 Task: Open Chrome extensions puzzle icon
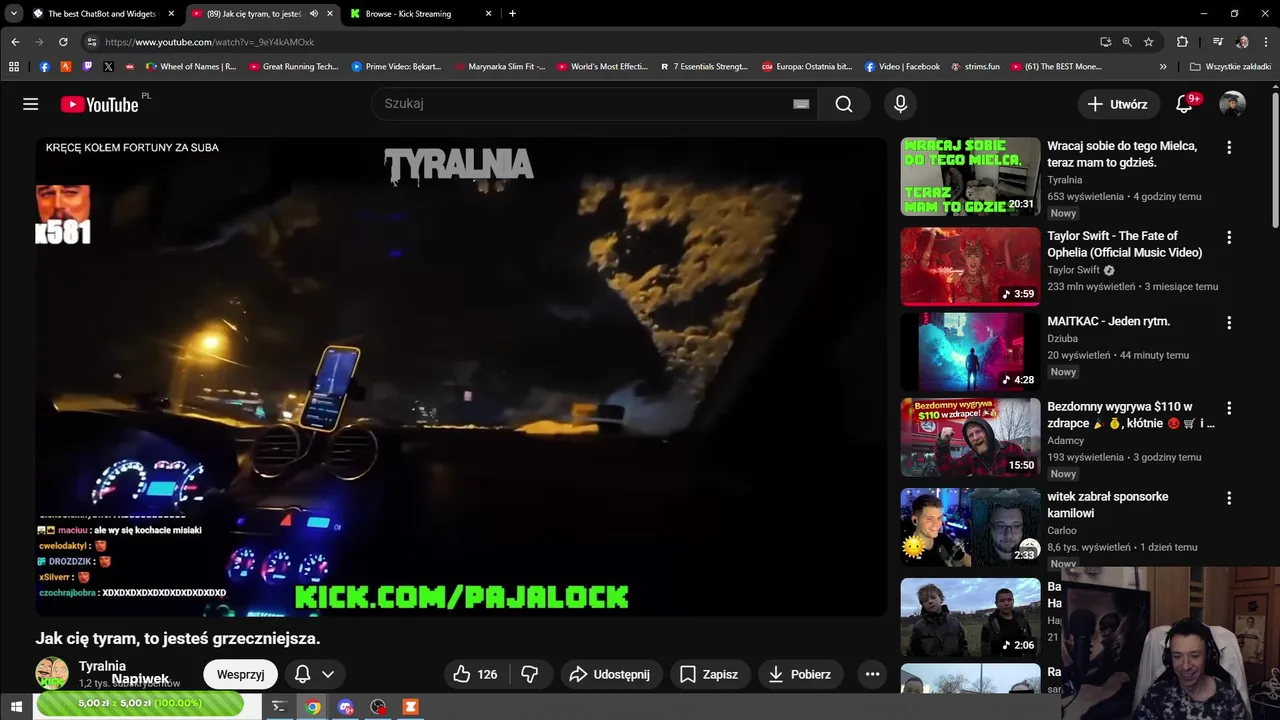pyautogui.click(x=1182, y=42)
